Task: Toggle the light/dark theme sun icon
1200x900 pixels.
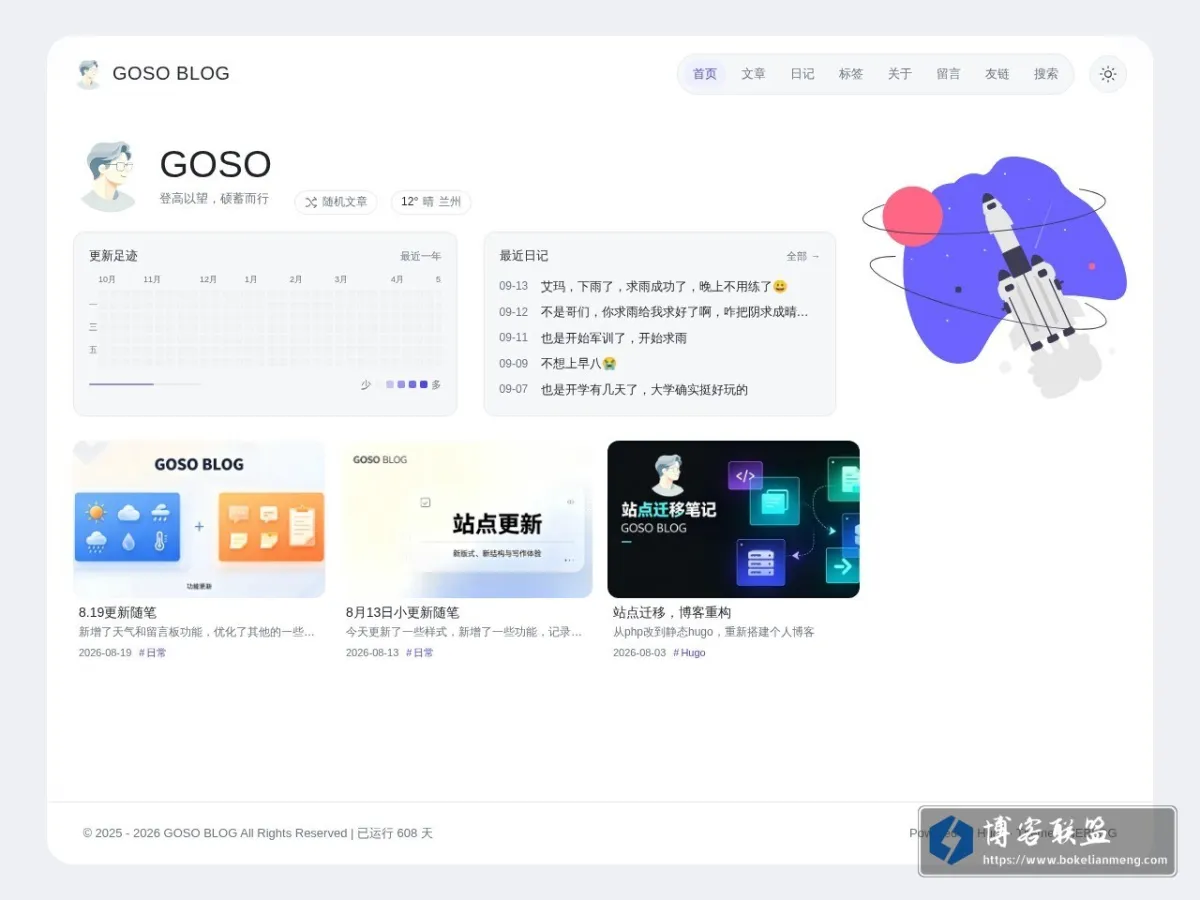Action: pyautogui.click(x=1107, y=74)
